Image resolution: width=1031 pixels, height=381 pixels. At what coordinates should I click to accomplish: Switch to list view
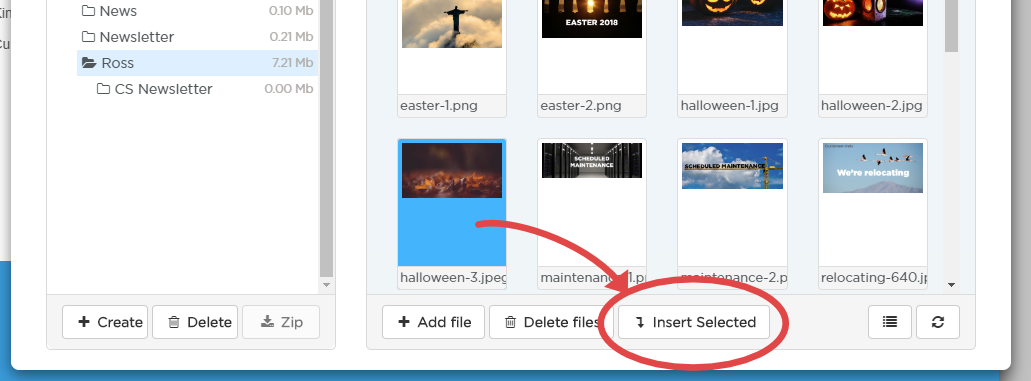(x=890, y=322)
